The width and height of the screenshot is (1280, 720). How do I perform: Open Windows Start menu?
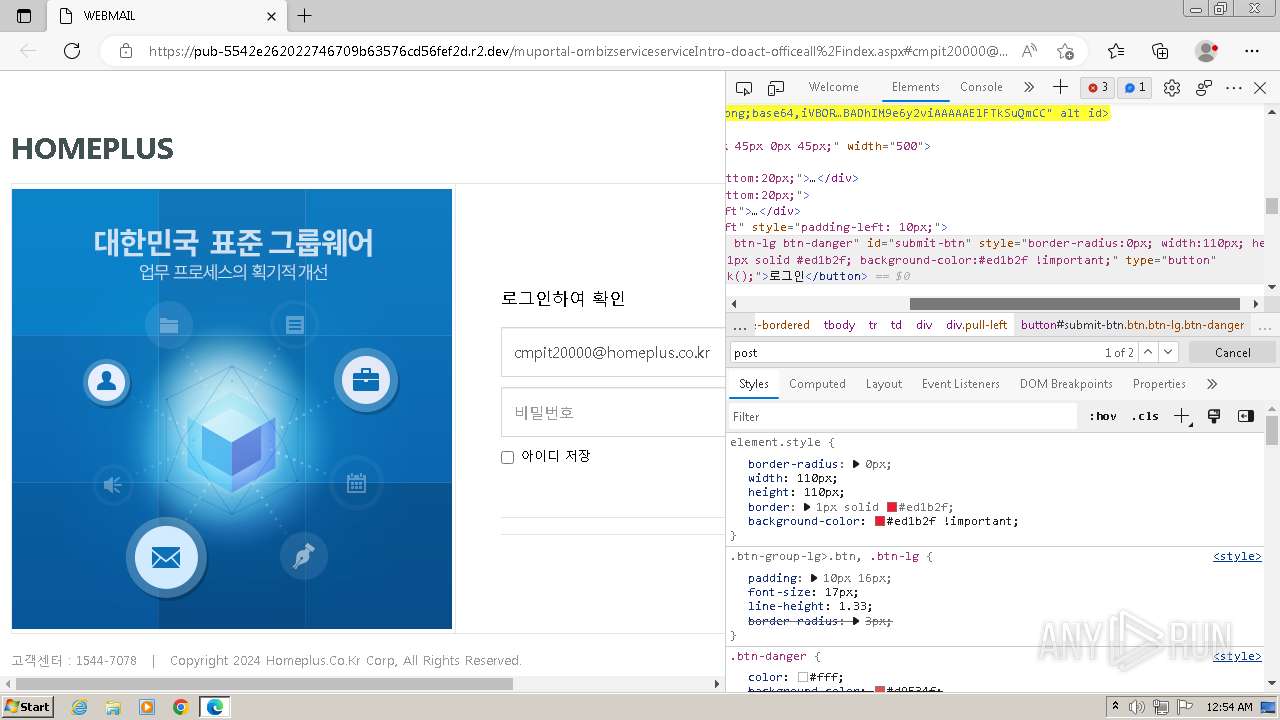[x=27, y=706]
